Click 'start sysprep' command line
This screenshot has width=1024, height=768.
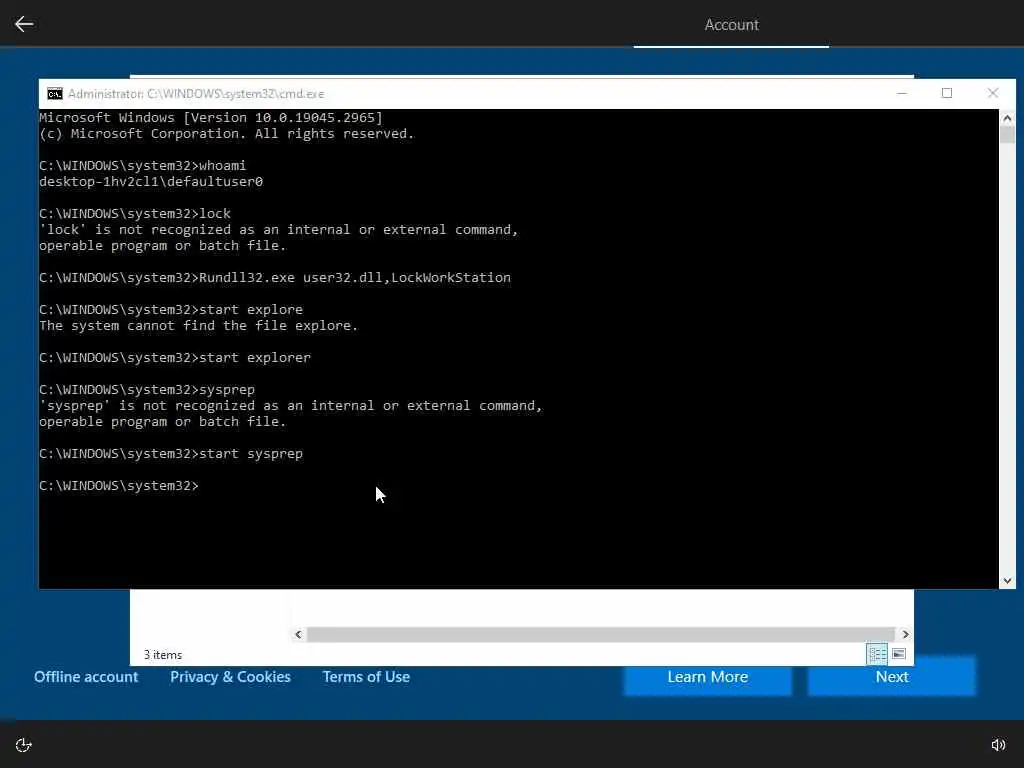pyautogui.click(x=171, y=454)
